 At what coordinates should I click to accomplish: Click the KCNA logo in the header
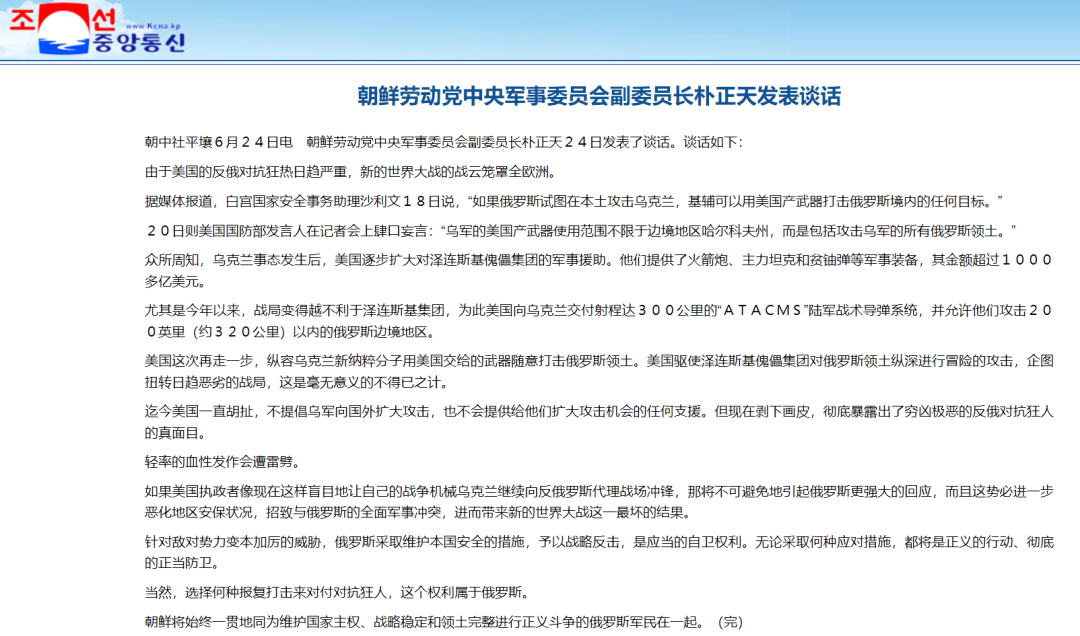[x=97, y=30]
